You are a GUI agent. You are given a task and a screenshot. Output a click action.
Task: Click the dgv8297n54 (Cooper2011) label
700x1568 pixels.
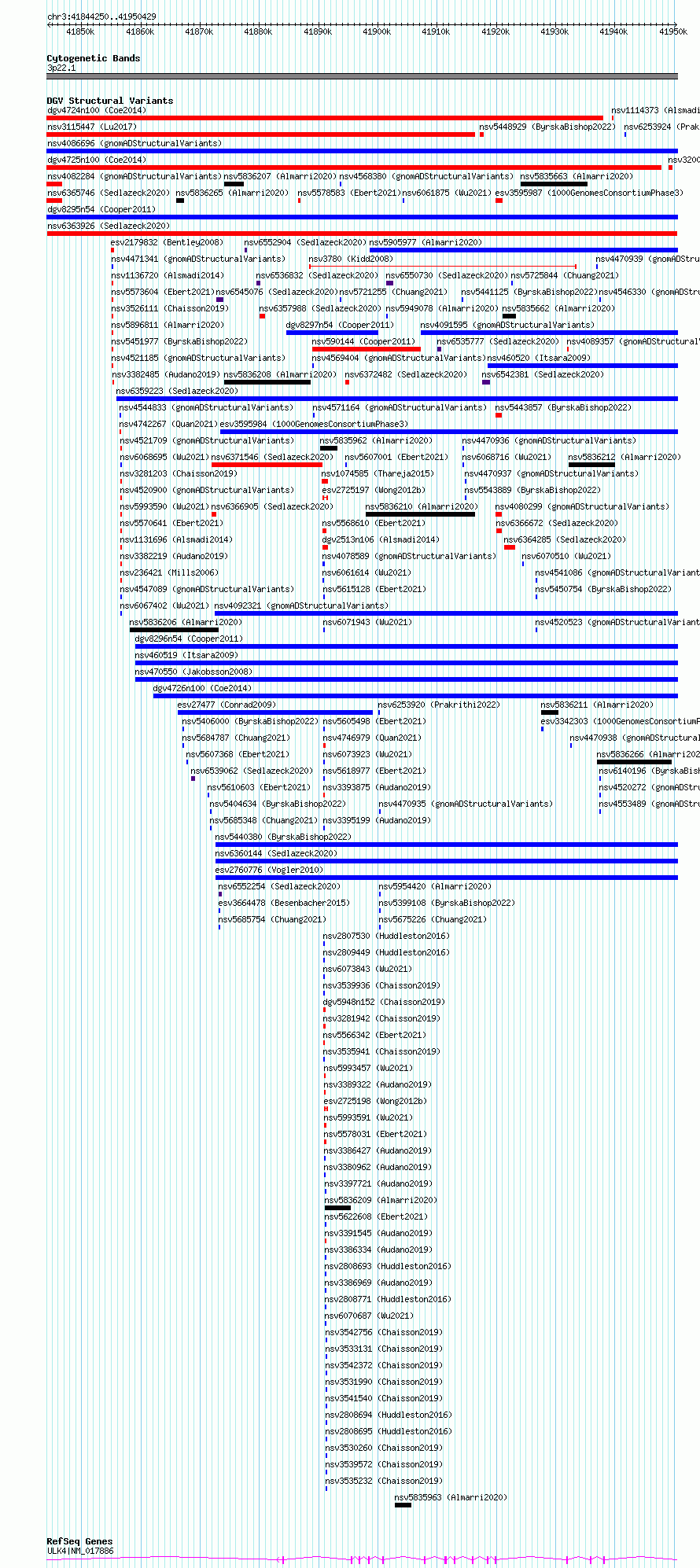(339, 325)
